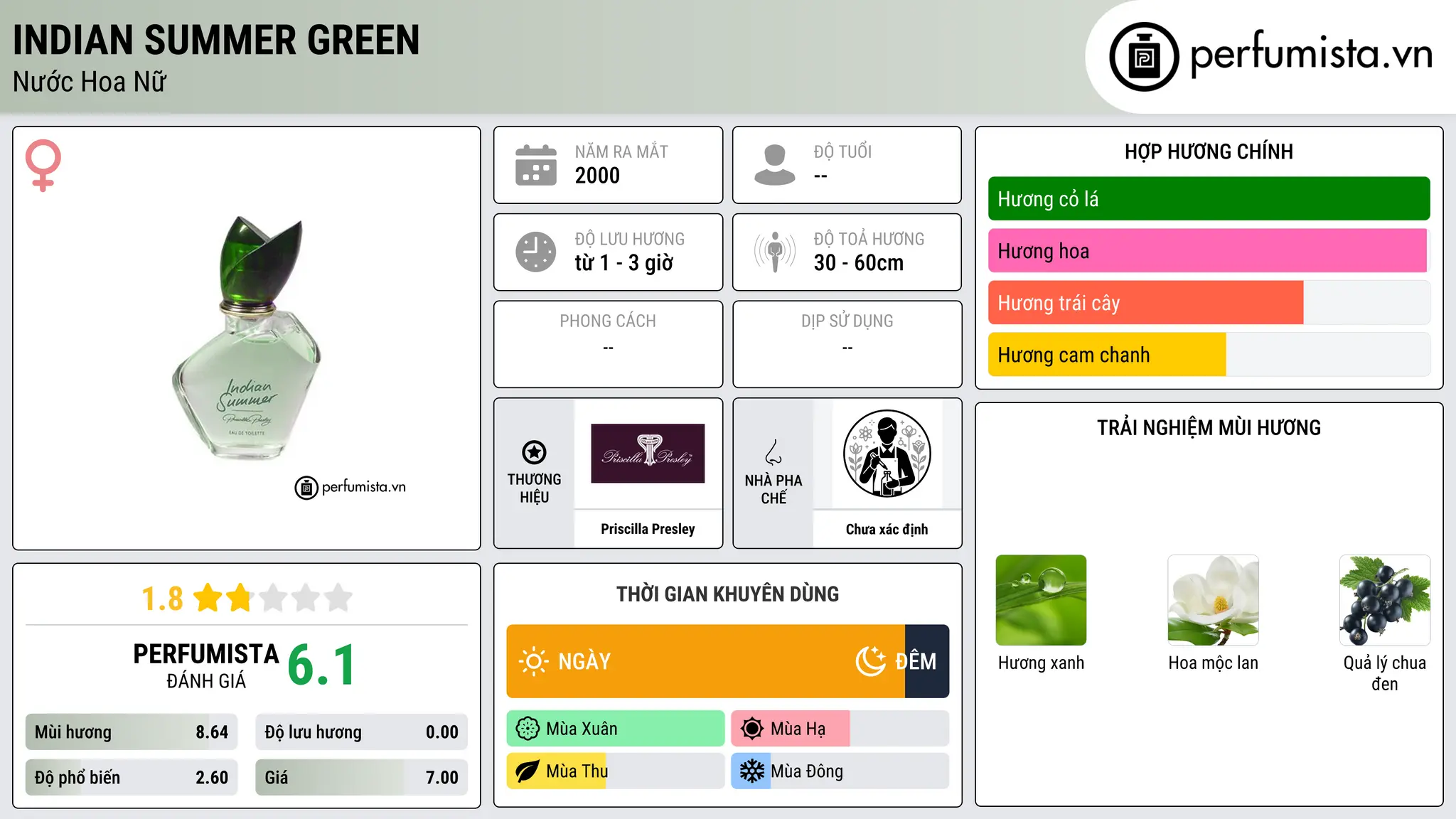Click the longevity value từ 1 - 3 giờ
Screen dimensions: 1456x819
coord(623,263)
